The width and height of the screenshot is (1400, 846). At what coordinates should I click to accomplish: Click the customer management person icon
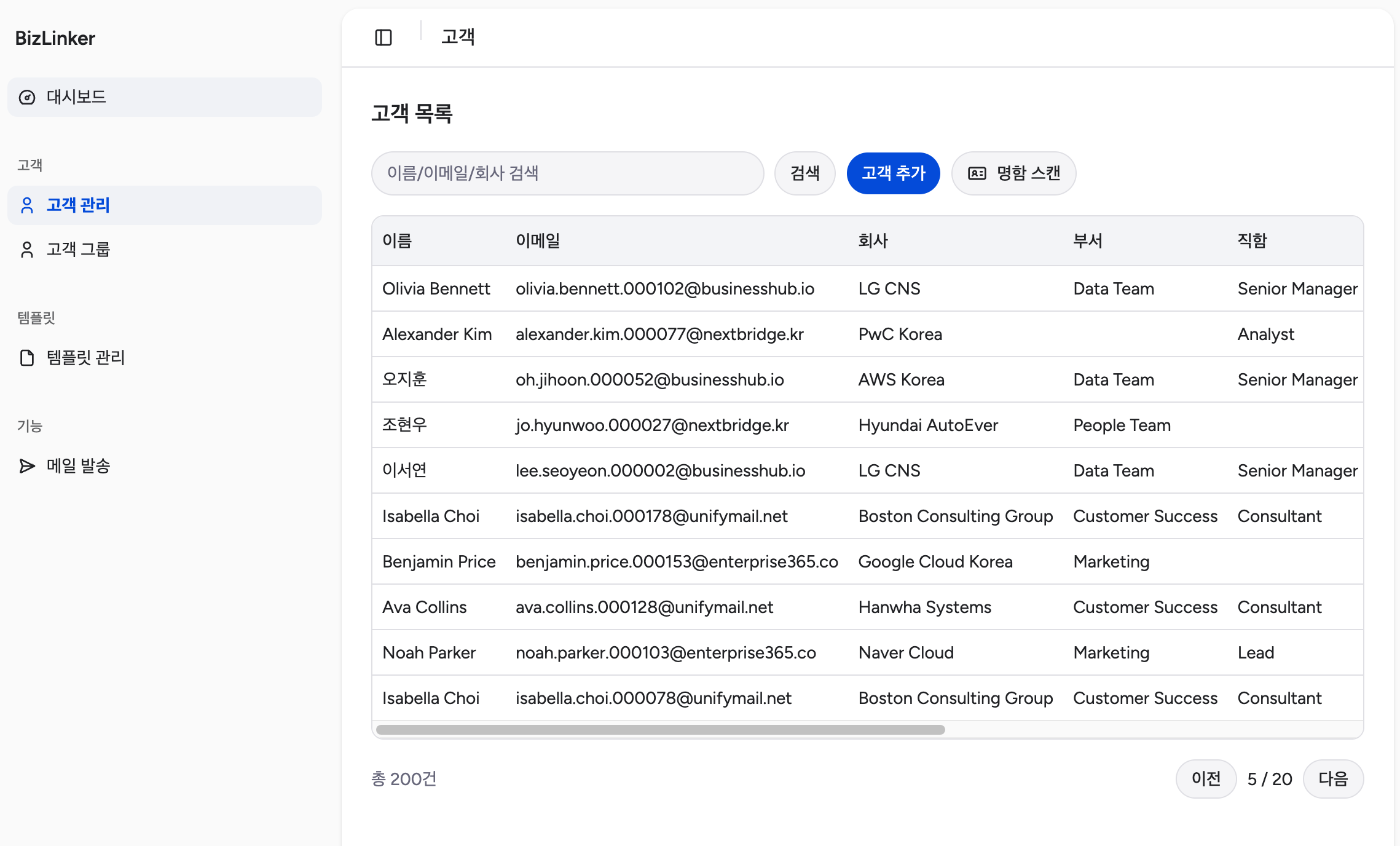tap(27, 205)
